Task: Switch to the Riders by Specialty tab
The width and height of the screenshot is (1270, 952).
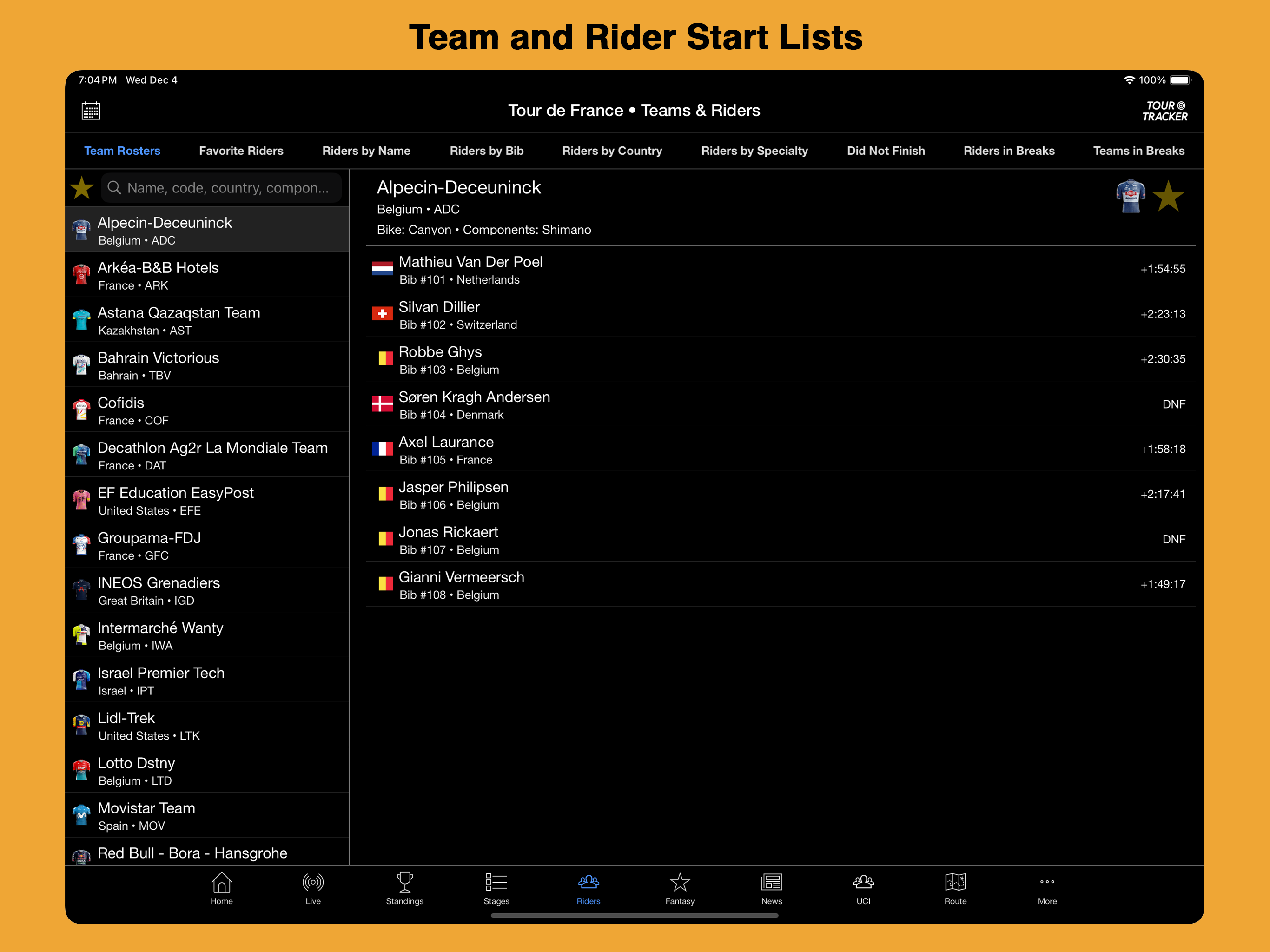Action: (754, 151)
